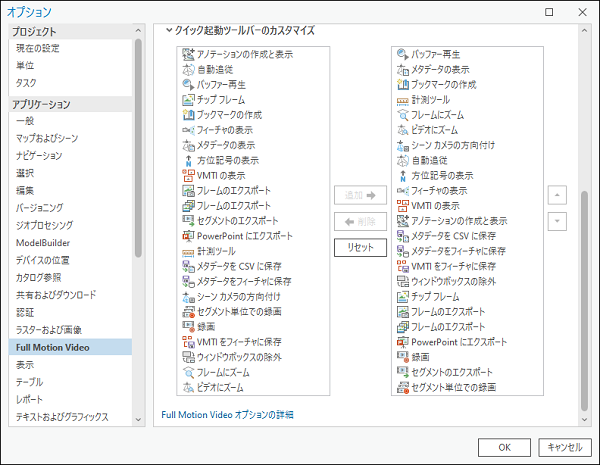This screenshot has height=465, width=600.
Task: Click the ブックマークの作成 icon in right list
Action: 403,85
